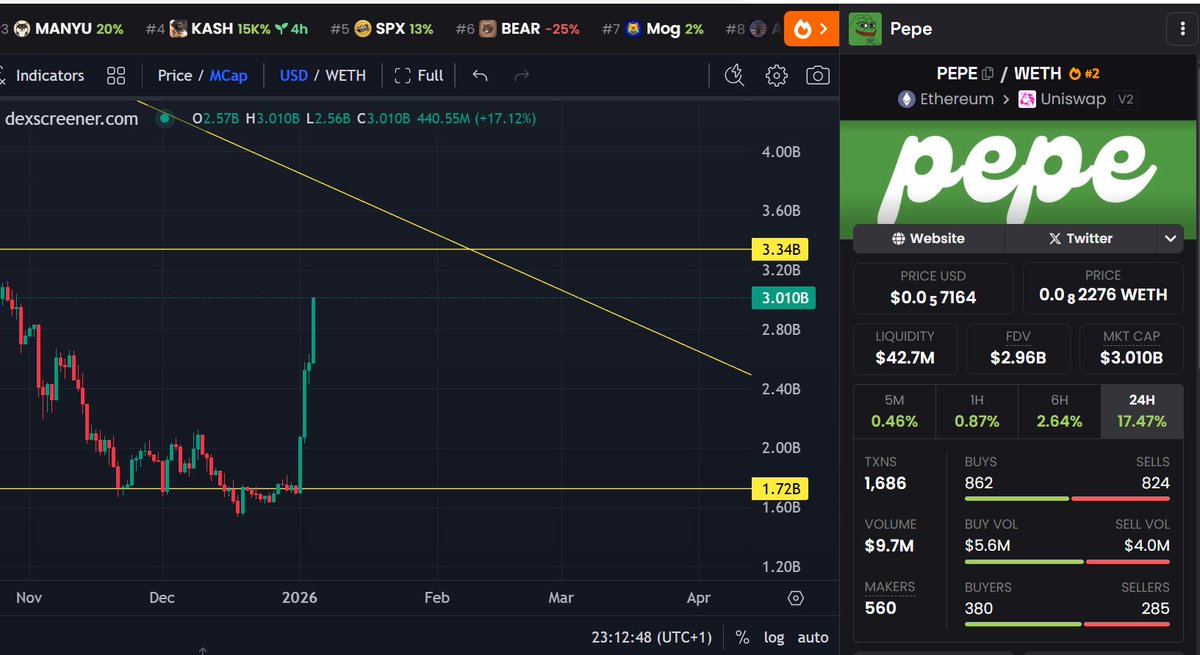Image resolution: width=1200 pixels, height=655 pixels.
Task: Click the VOLUME $9.7M value
Action: [889, 546]
